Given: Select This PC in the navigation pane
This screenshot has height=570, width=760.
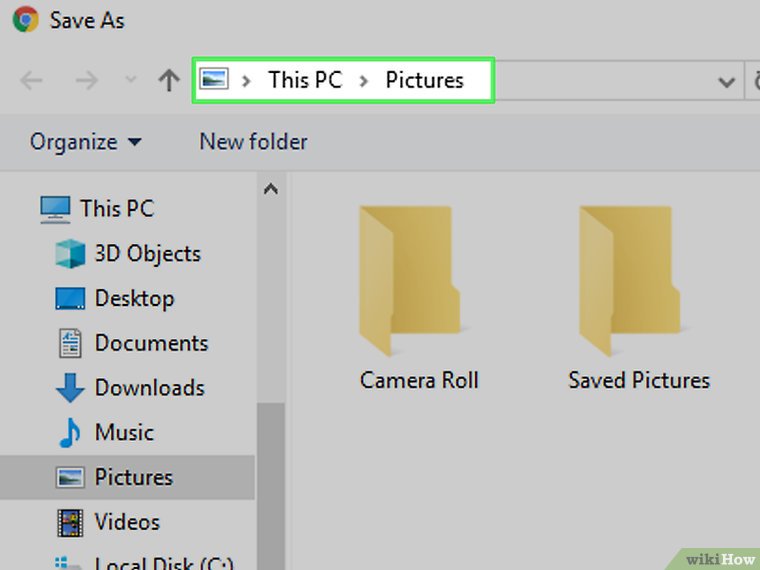Looking at the screenshot, I should [116, 208].
